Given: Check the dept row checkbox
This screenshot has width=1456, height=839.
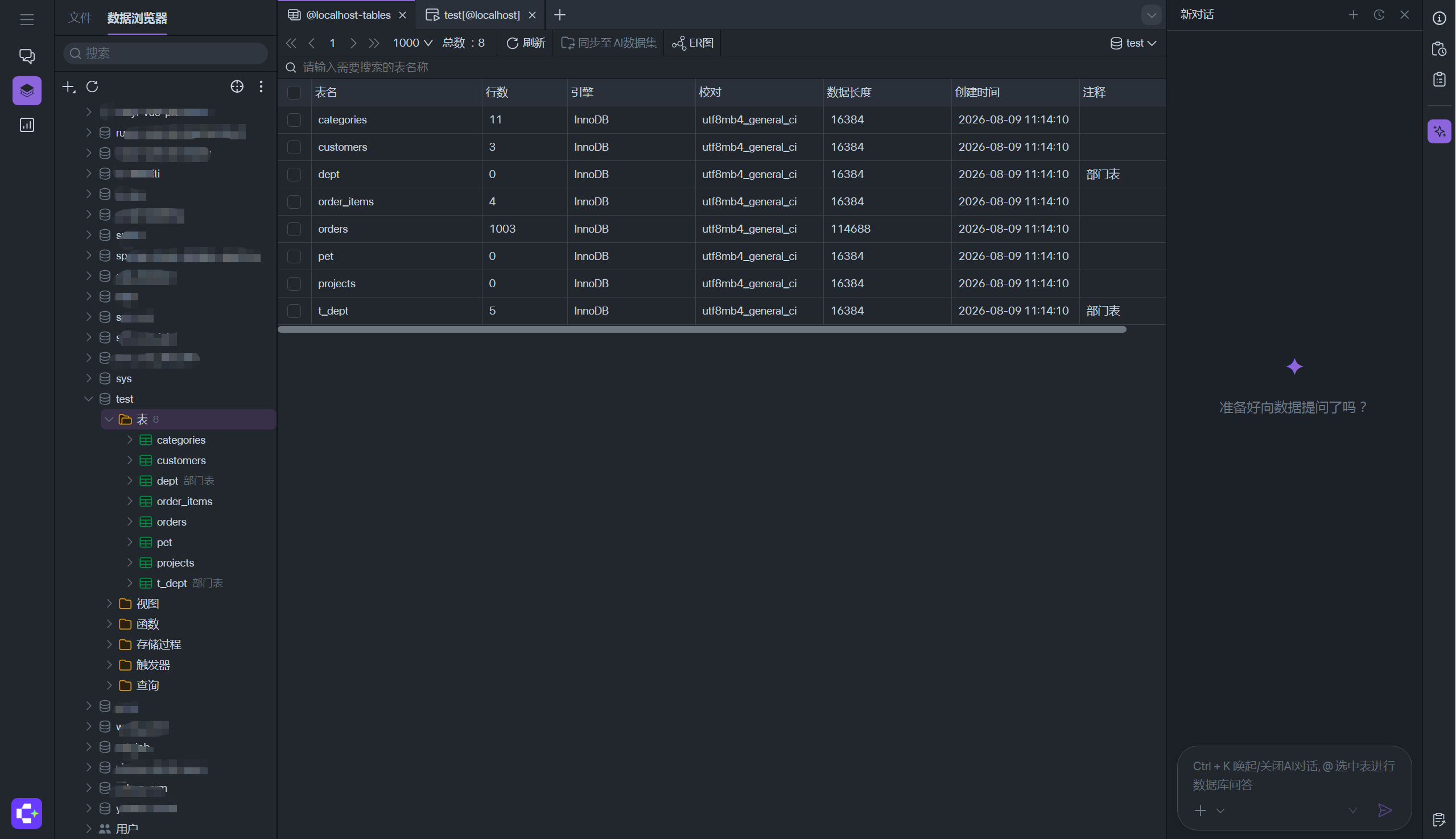Looking at the screenshot, I should click(294, 175).
